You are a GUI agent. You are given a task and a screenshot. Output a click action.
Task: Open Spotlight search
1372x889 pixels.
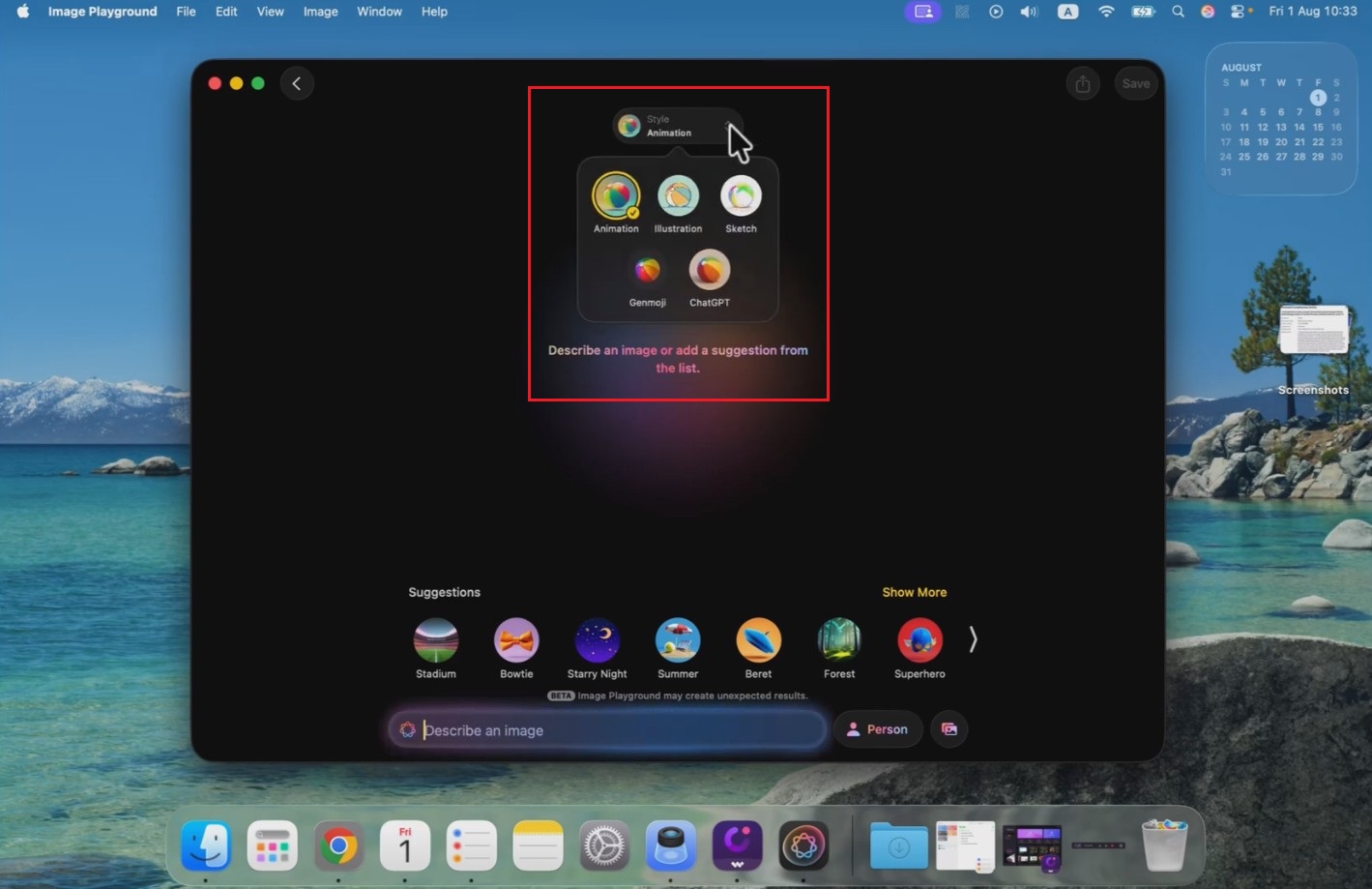point(1178,12)
